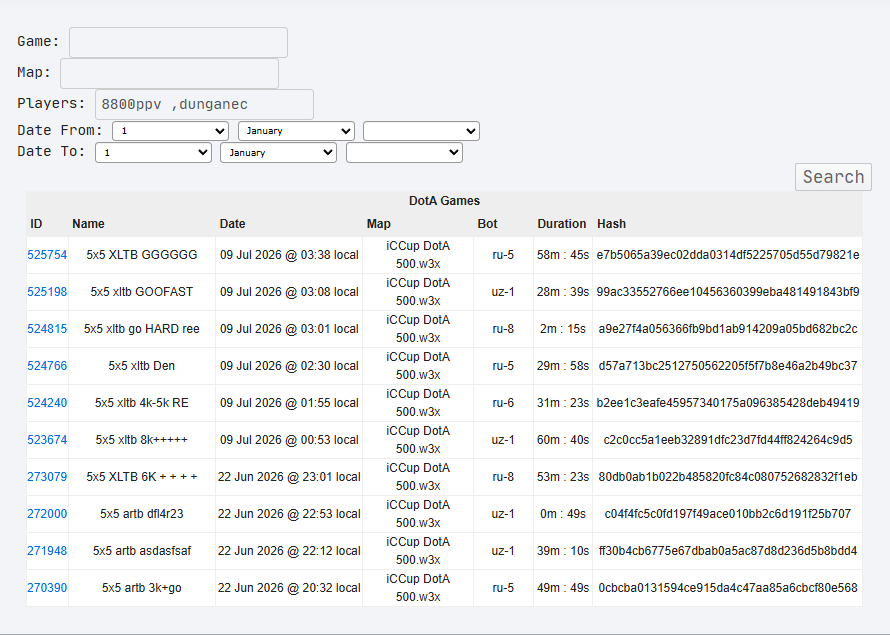Click the Bot column header

tap(487, 224)
